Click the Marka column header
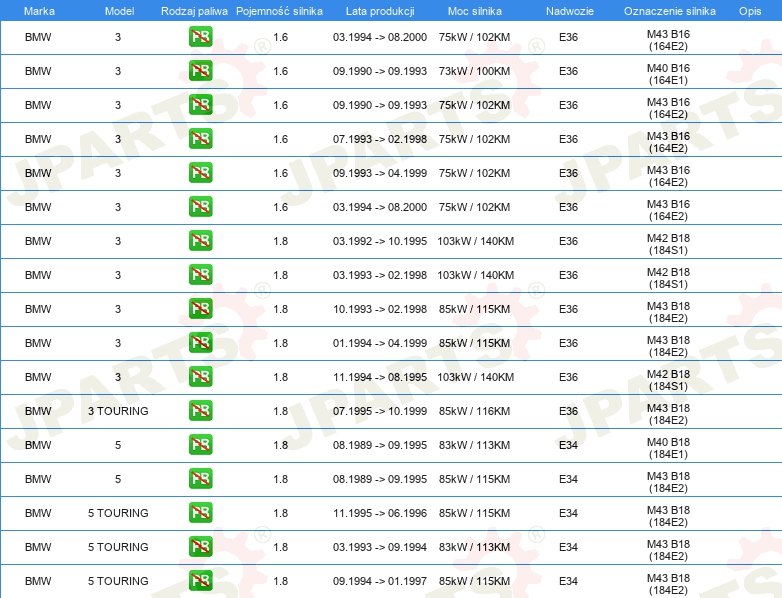Image resolution: width=782 pixels, height=598 pixels. [39, 11]
